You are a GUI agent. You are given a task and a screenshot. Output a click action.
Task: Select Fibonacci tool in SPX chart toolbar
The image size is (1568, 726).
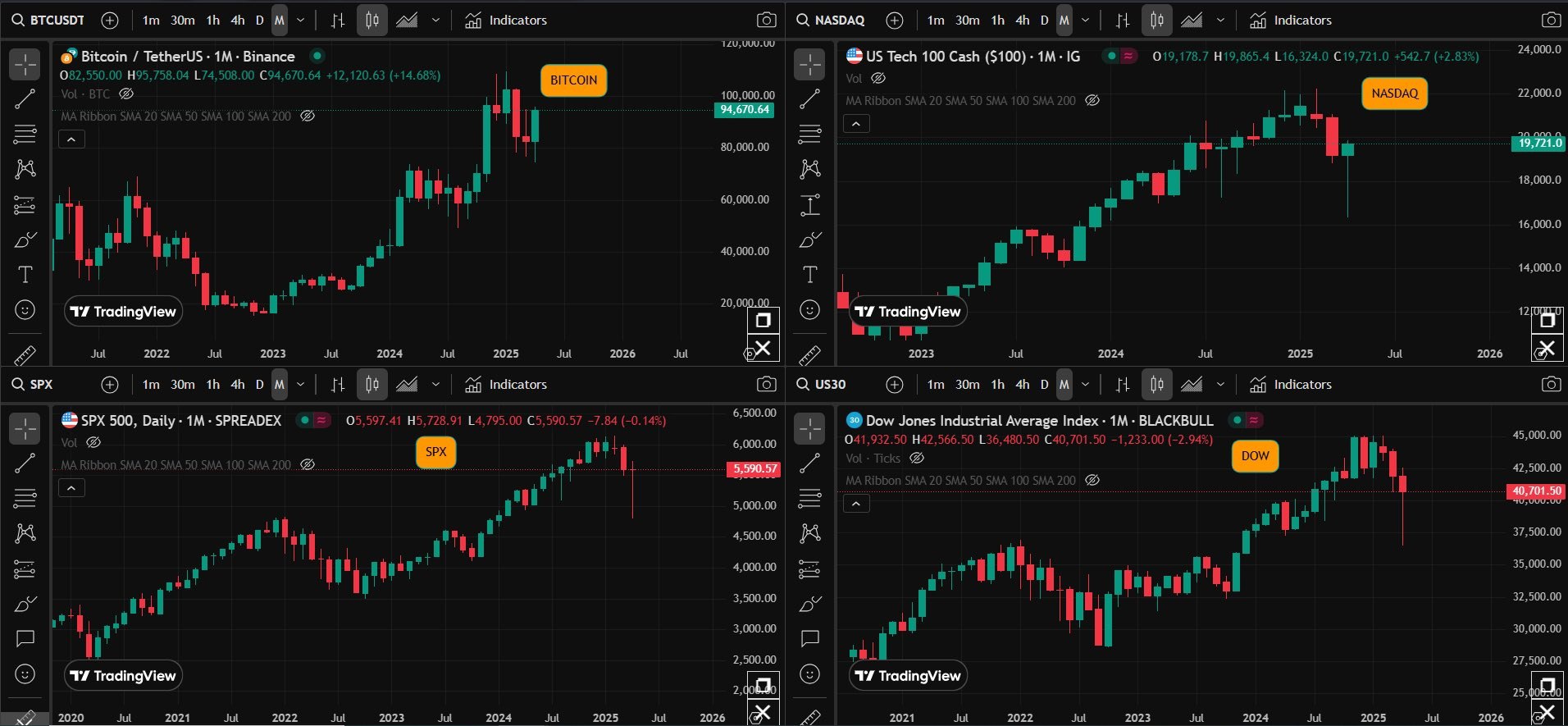click(25, 498)
